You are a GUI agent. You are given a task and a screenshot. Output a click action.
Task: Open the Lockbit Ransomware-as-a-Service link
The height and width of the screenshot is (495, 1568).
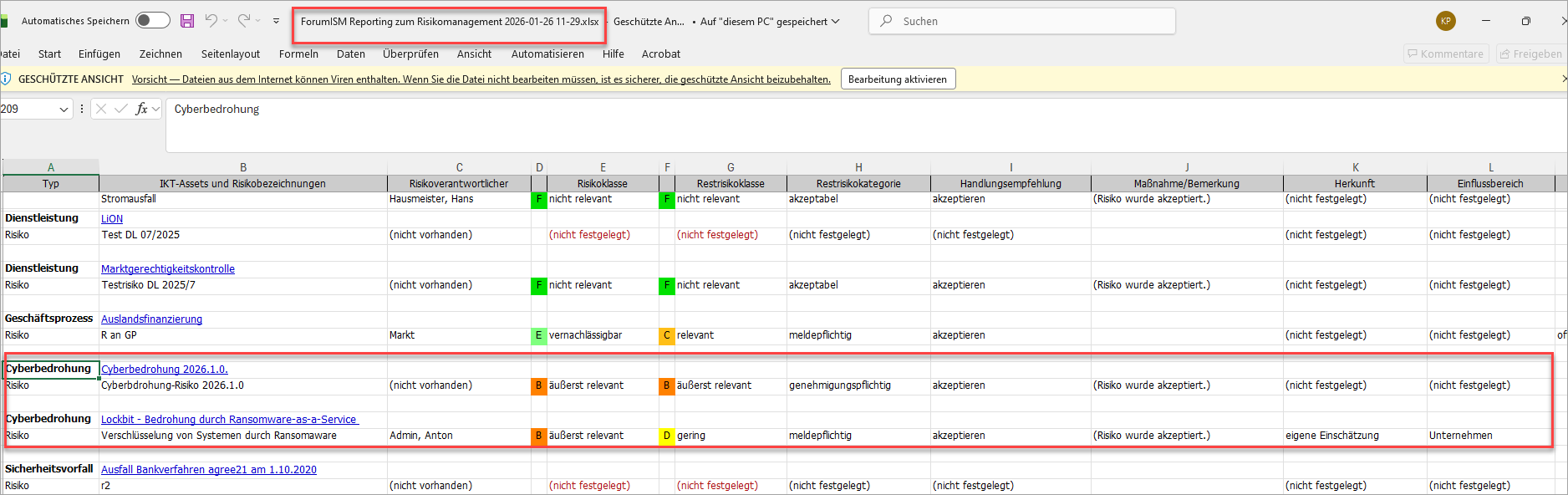click(229, 419)
